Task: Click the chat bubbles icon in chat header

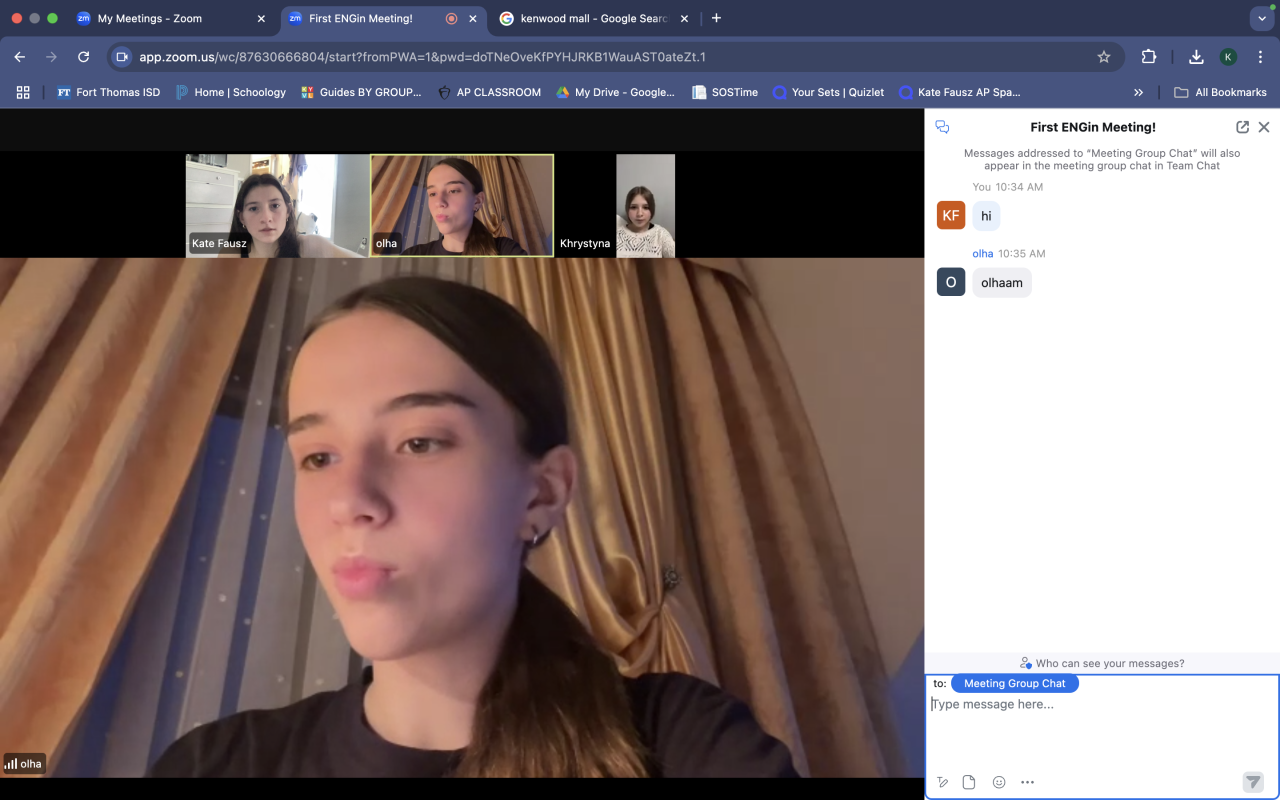Action: click(x=942, y=127)
